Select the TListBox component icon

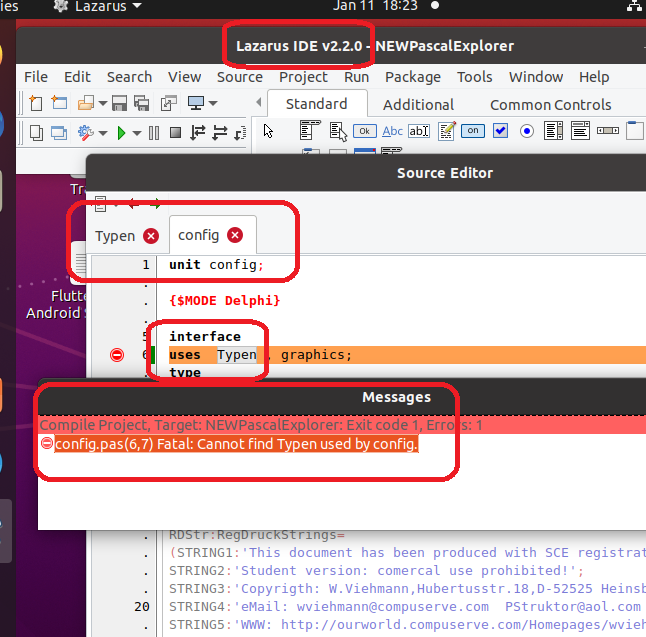[553, 131]
